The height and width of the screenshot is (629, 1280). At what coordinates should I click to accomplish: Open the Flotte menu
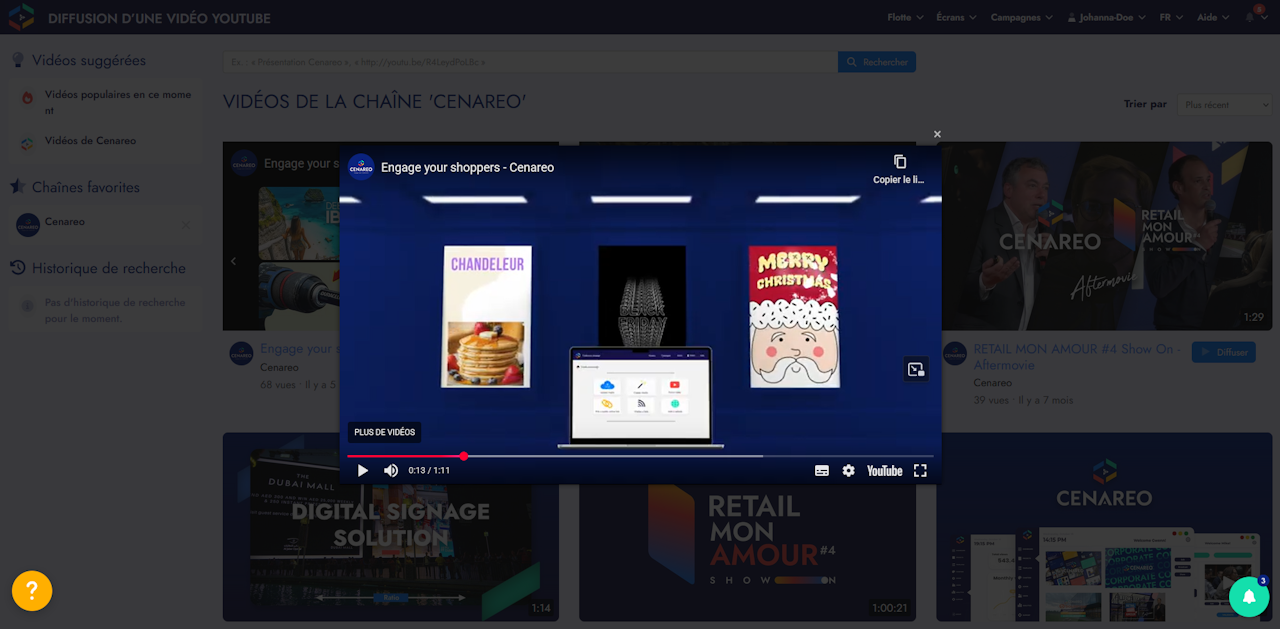[x=904, y=17]
